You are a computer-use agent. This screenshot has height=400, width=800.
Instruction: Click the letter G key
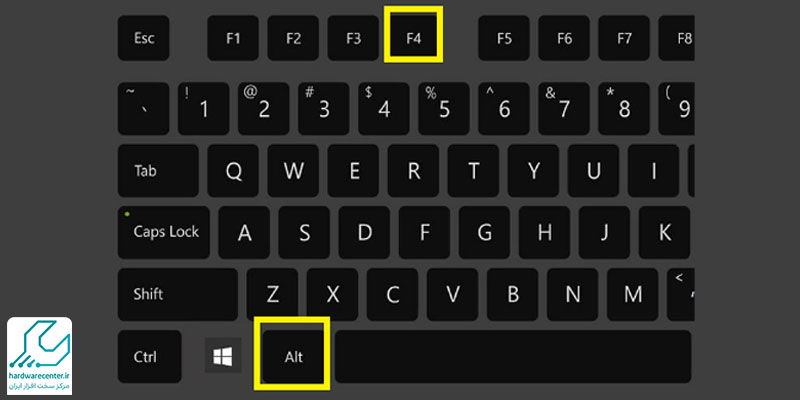tap(484, 232)
